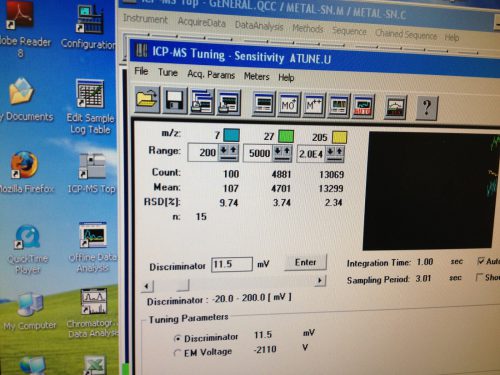Screen dimensions: 500x375
Task: Click the MO+ oxide tuning toolbar icon
Action: (288, 105)
